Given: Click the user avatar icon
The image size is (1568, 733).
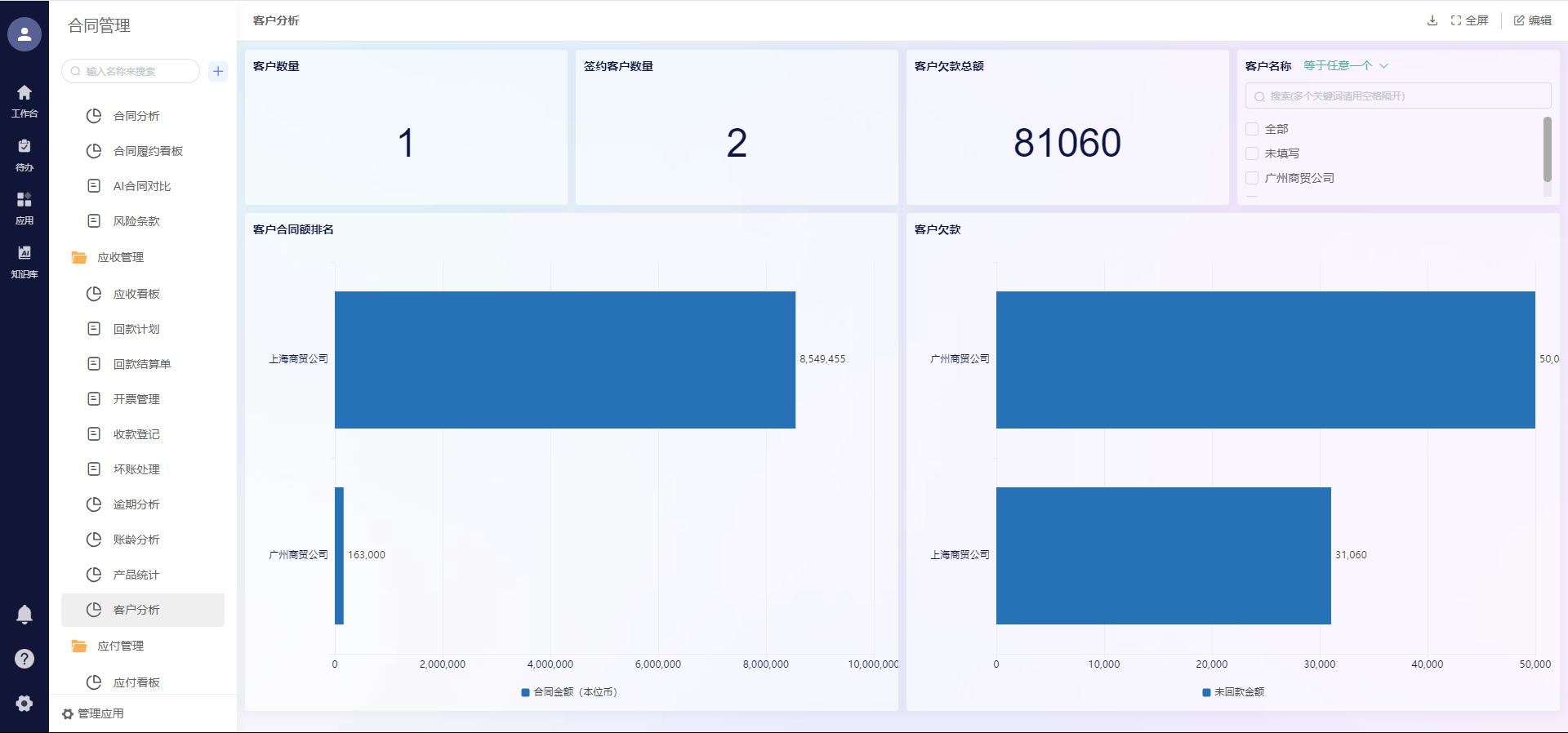Looking at the screenshot, I should [24, 34].
